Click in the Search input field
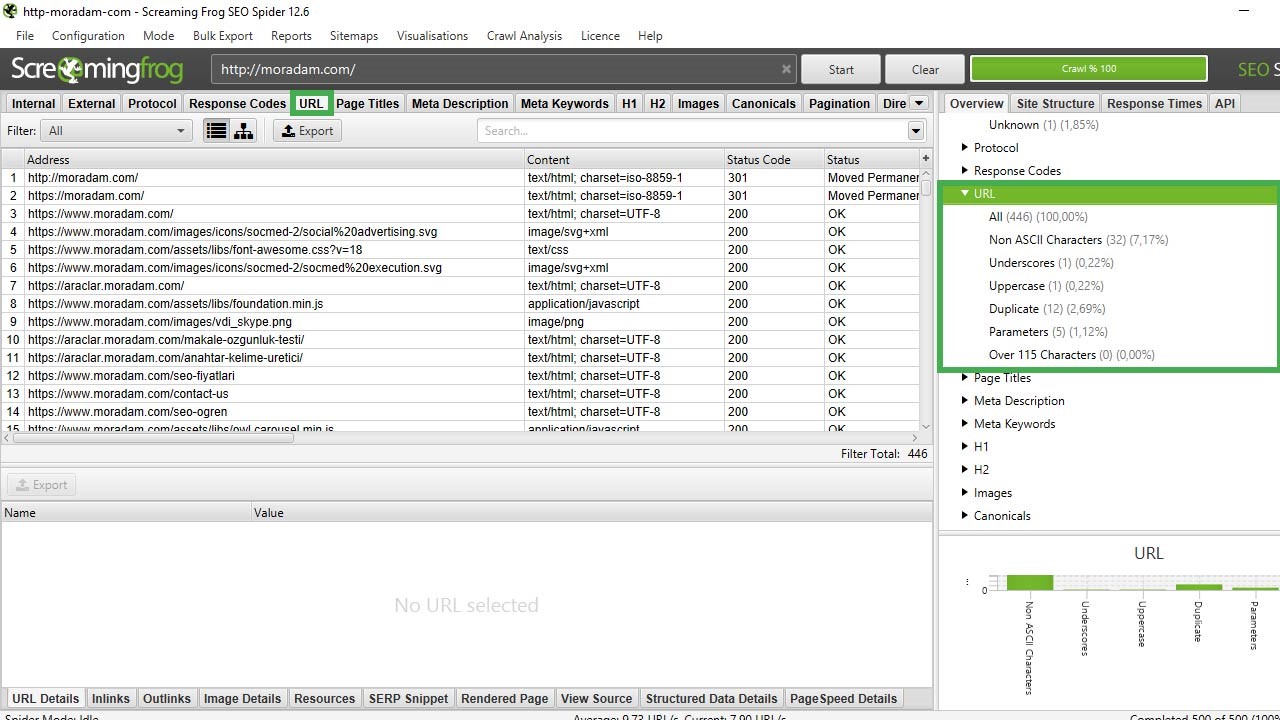 (x=692, y=131)
